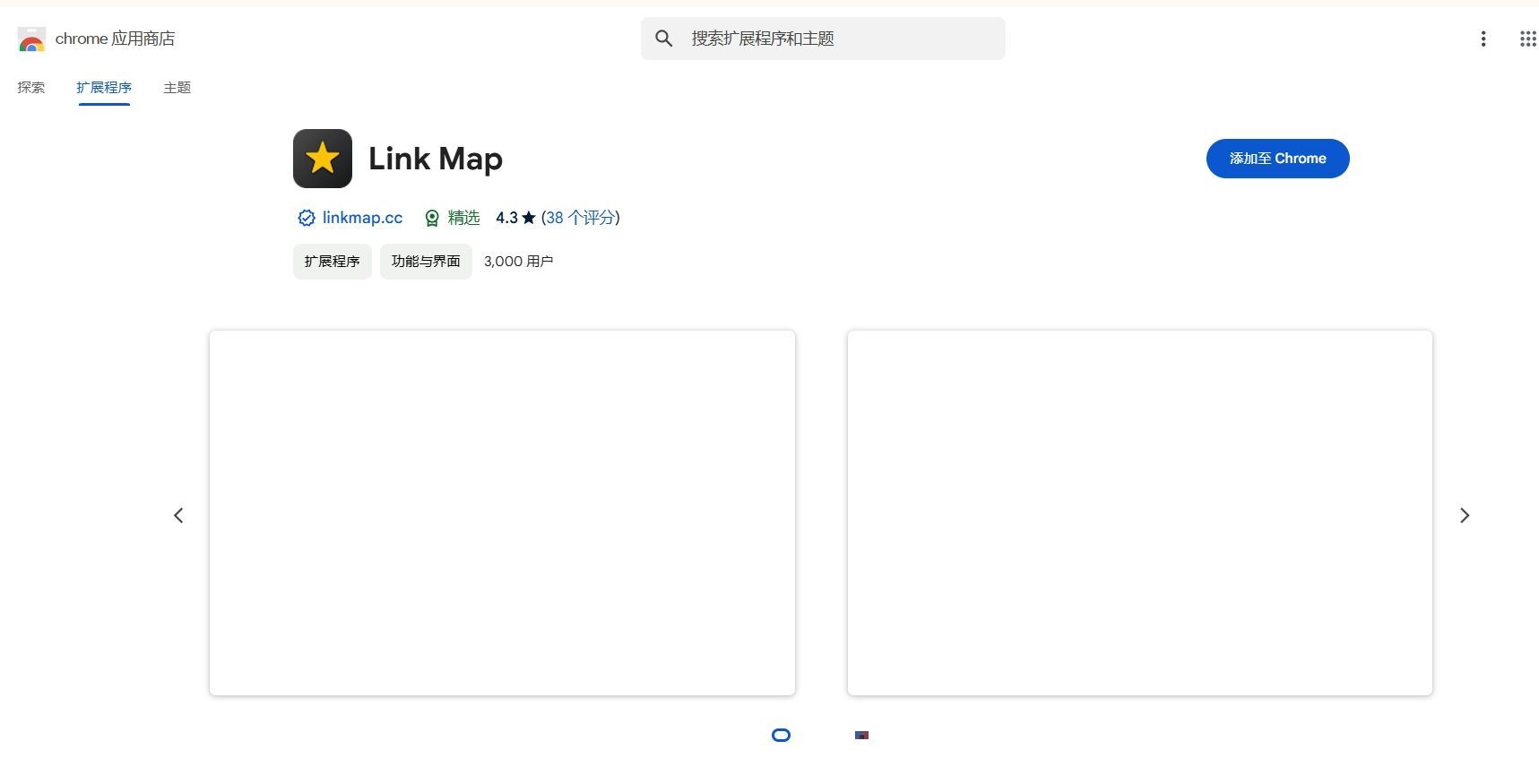Click the chrome 应用商店 title text
Screen dimensions: 1539x784
point(115,39)
